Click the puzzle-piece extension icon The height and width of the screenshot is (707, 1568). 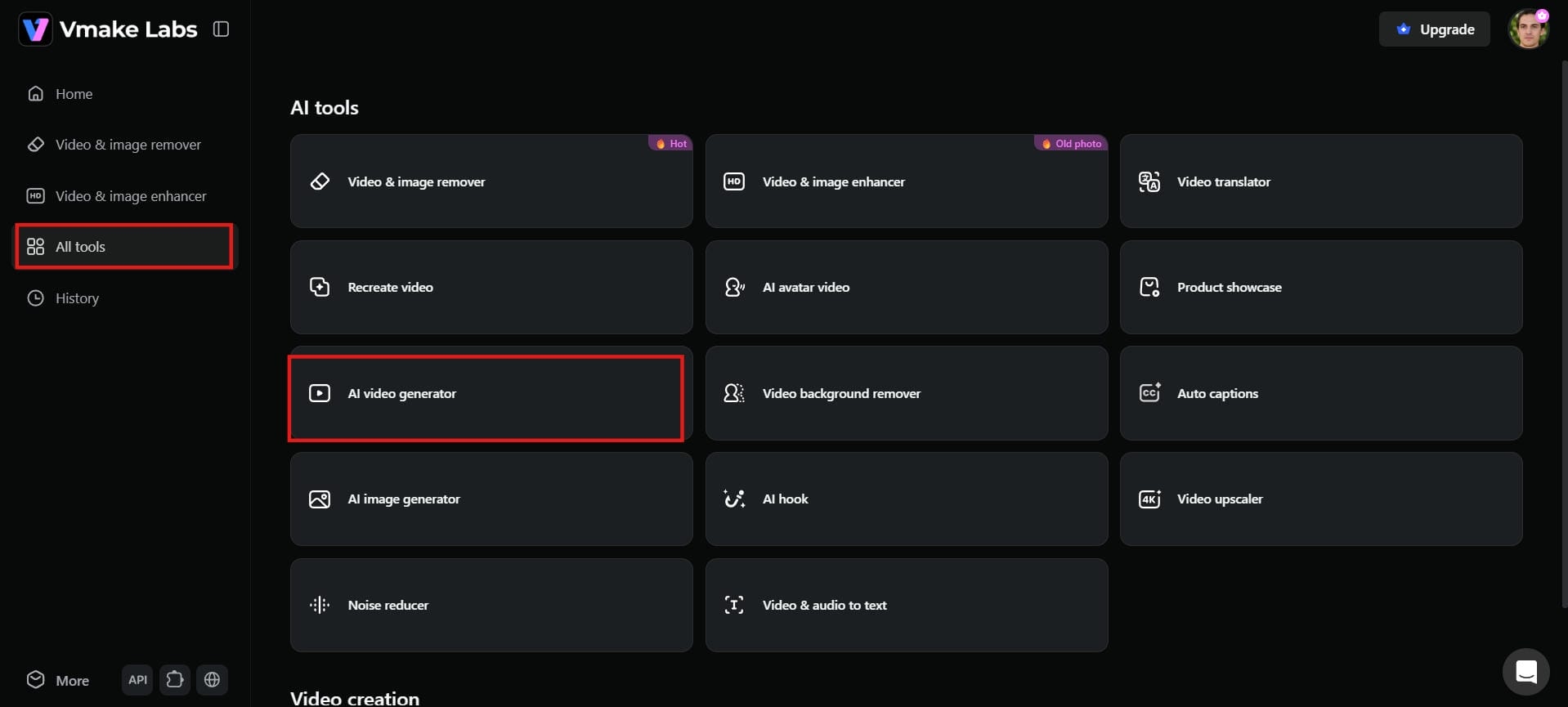[x=175, y=680]
